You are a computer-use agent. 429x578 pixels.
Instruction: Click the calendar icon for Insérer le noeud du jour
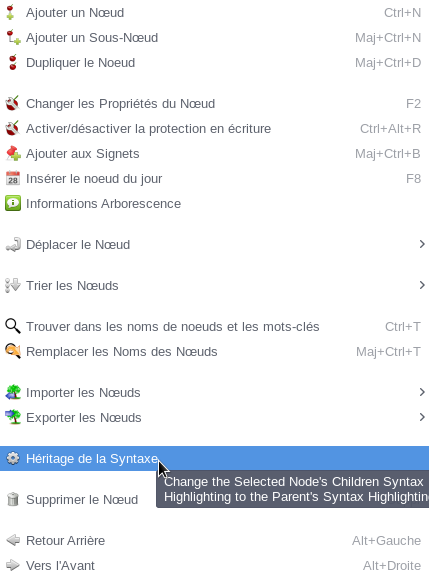(13, 179)
